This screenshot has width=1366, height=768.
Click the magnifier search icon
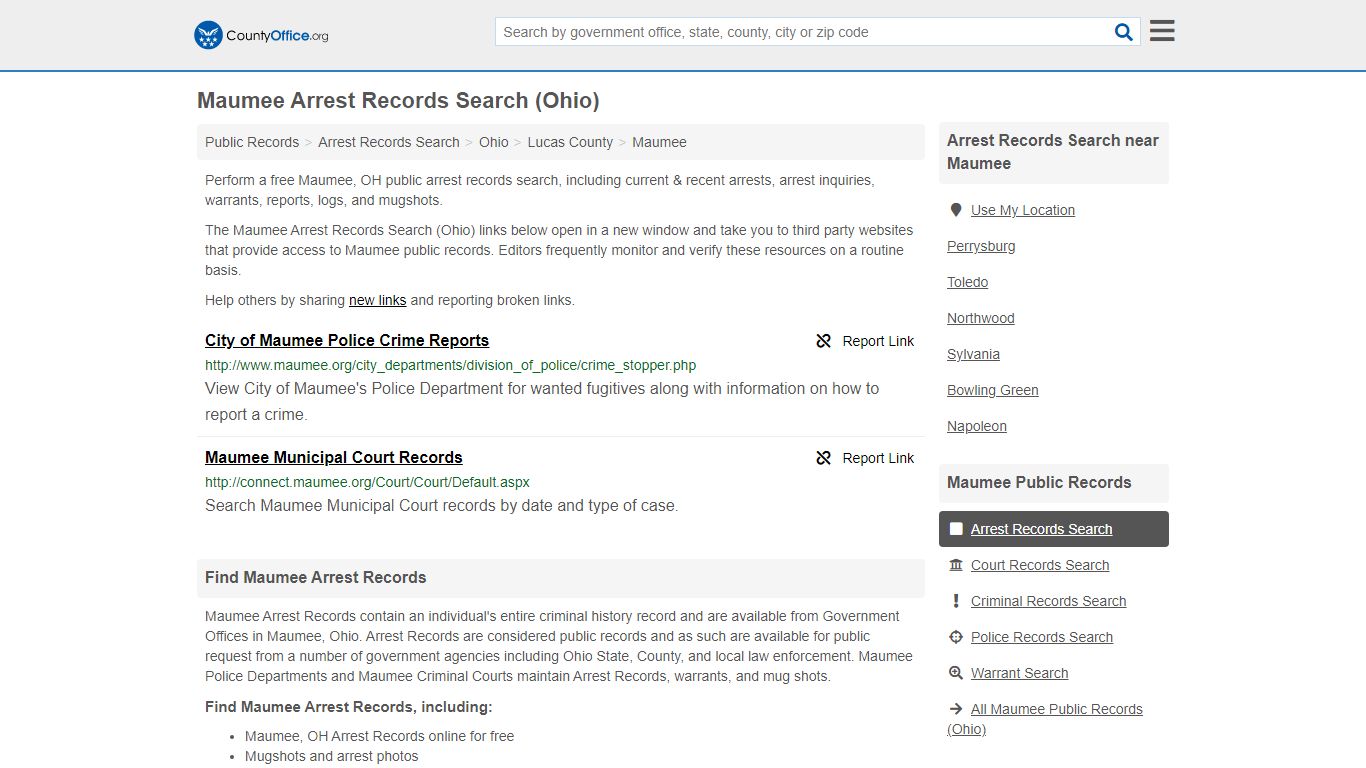click(x=1124, y=32)
